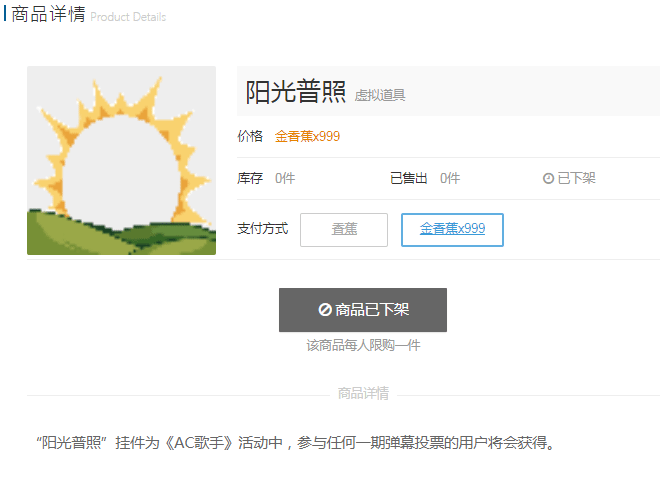
Task: Click the 已售出 0件 sold count
Action: [450, 179]
